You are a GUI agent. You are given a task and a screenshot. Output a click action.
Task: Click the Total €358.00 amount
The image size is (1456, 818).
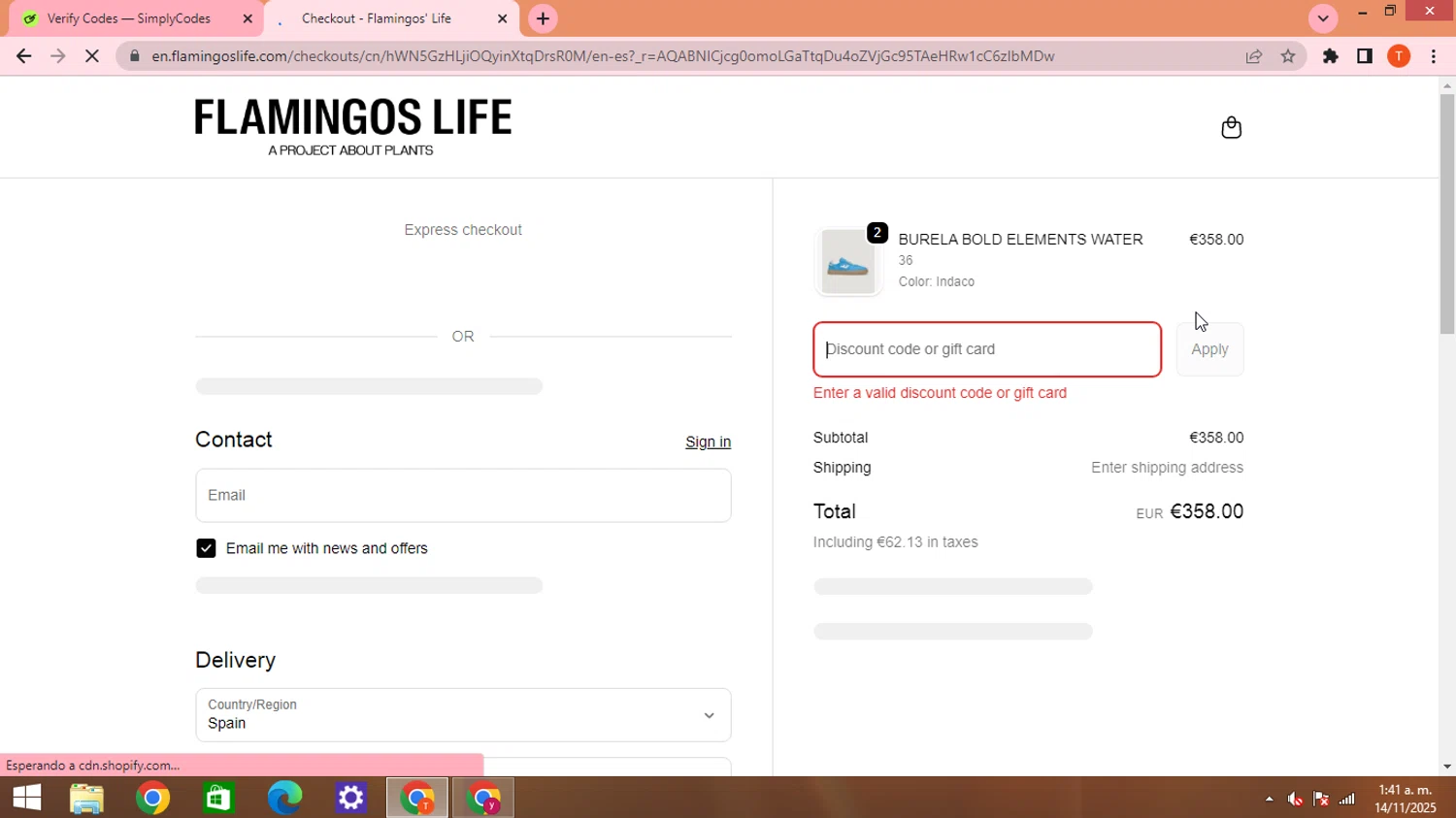tap(1207, 511)
